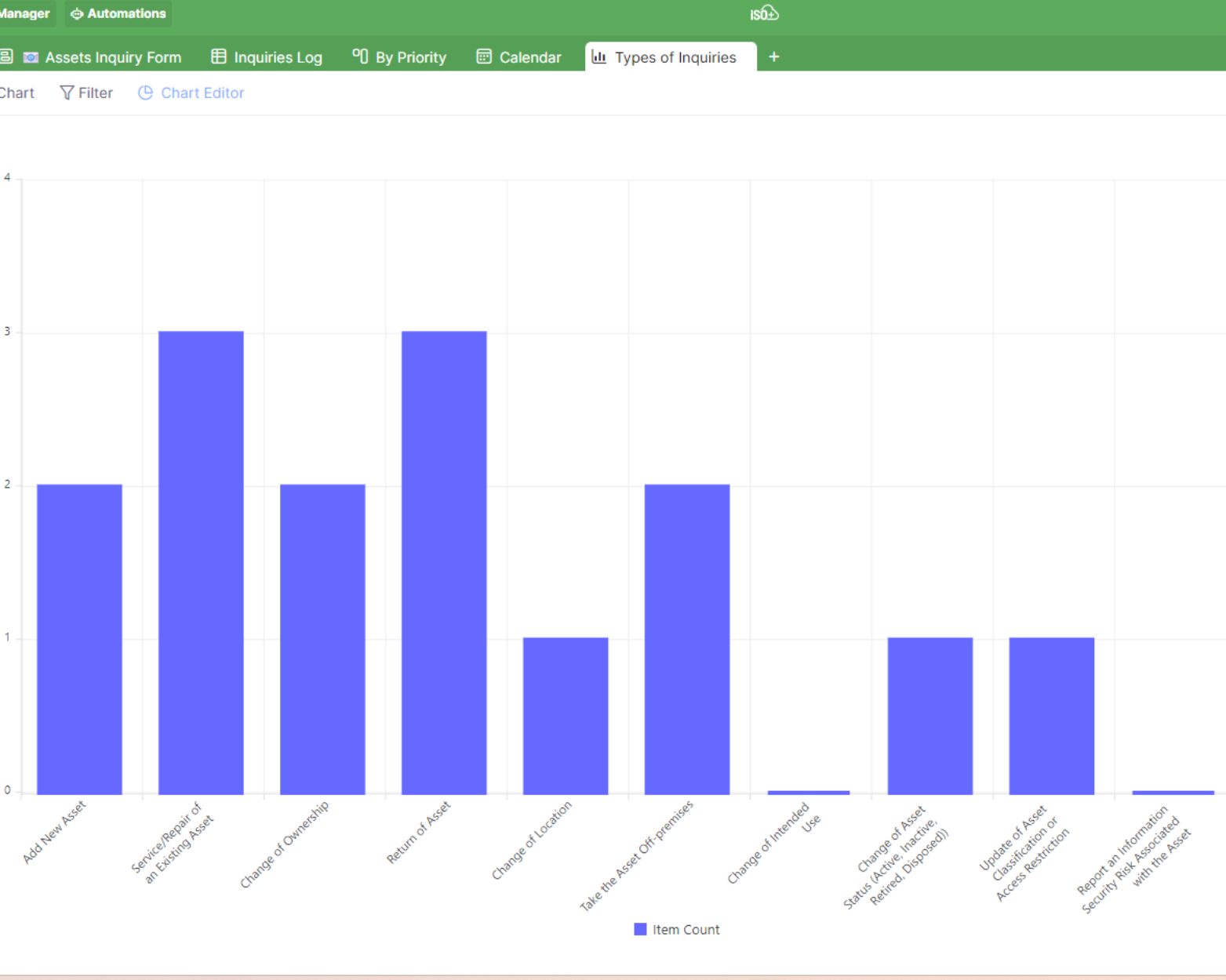Image resolution: width=1226 pixels, height=980 pixels.
Task: Click the ISO cloud logo icon
Action: tap(764, 13)
